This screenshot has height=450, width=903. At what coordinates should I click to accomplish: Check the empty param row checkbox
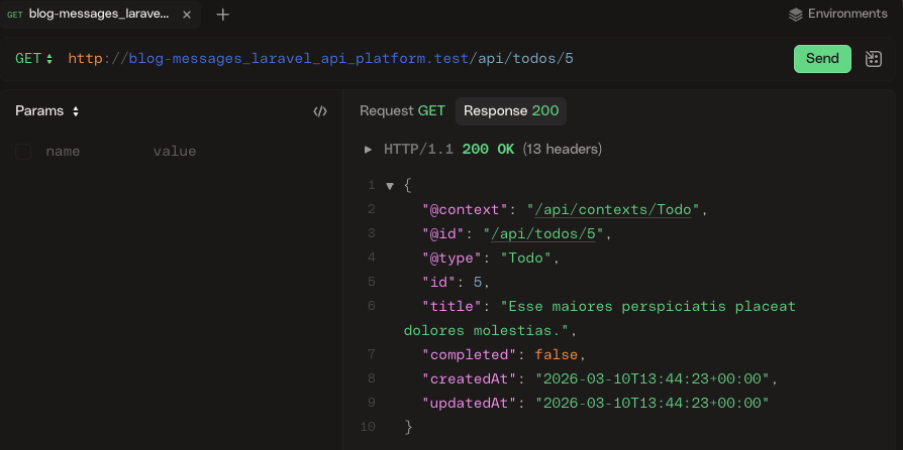23,152
